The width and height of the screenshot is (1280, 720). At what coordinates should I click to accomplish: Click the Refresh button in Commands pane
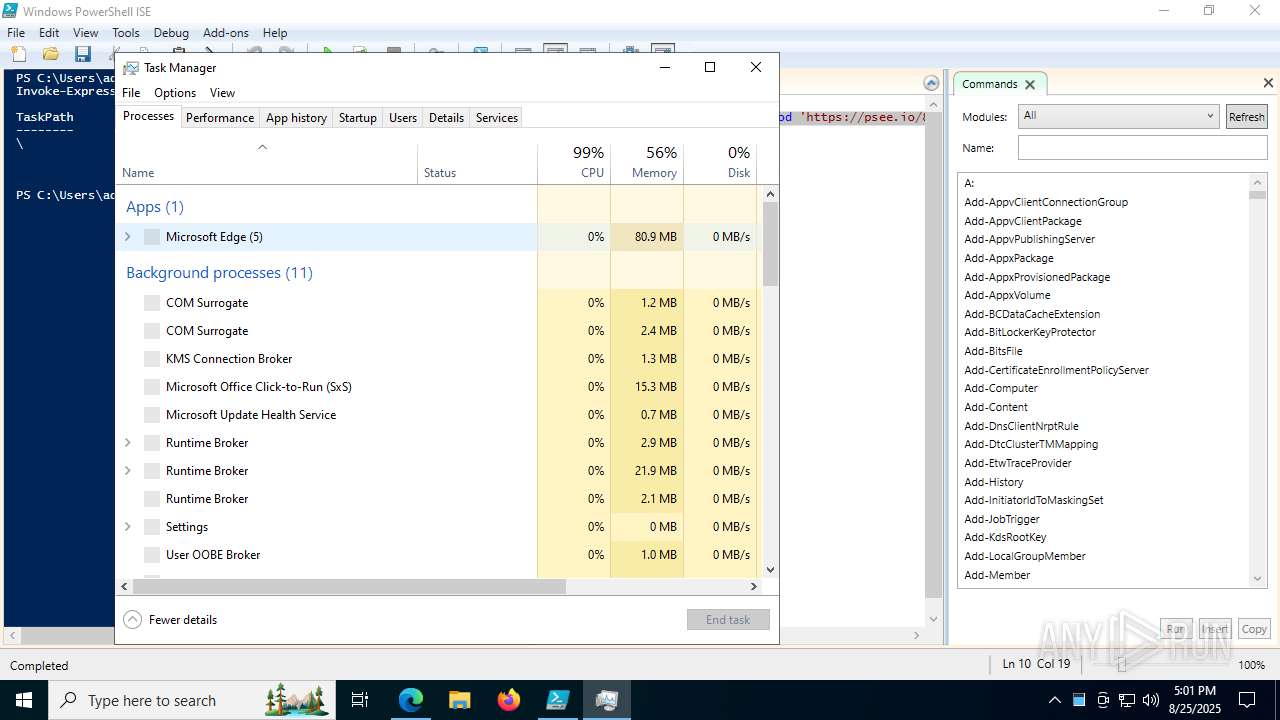1246,117
